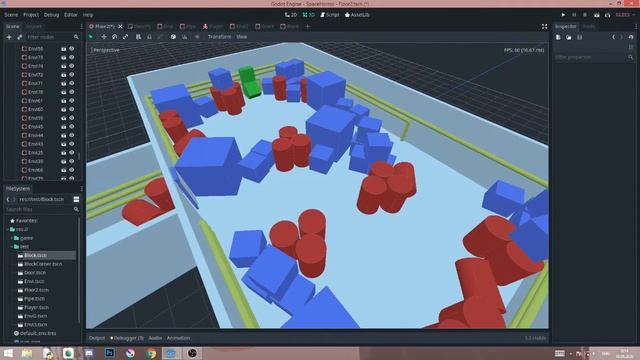Click the stop scene button

coord(585,15)
